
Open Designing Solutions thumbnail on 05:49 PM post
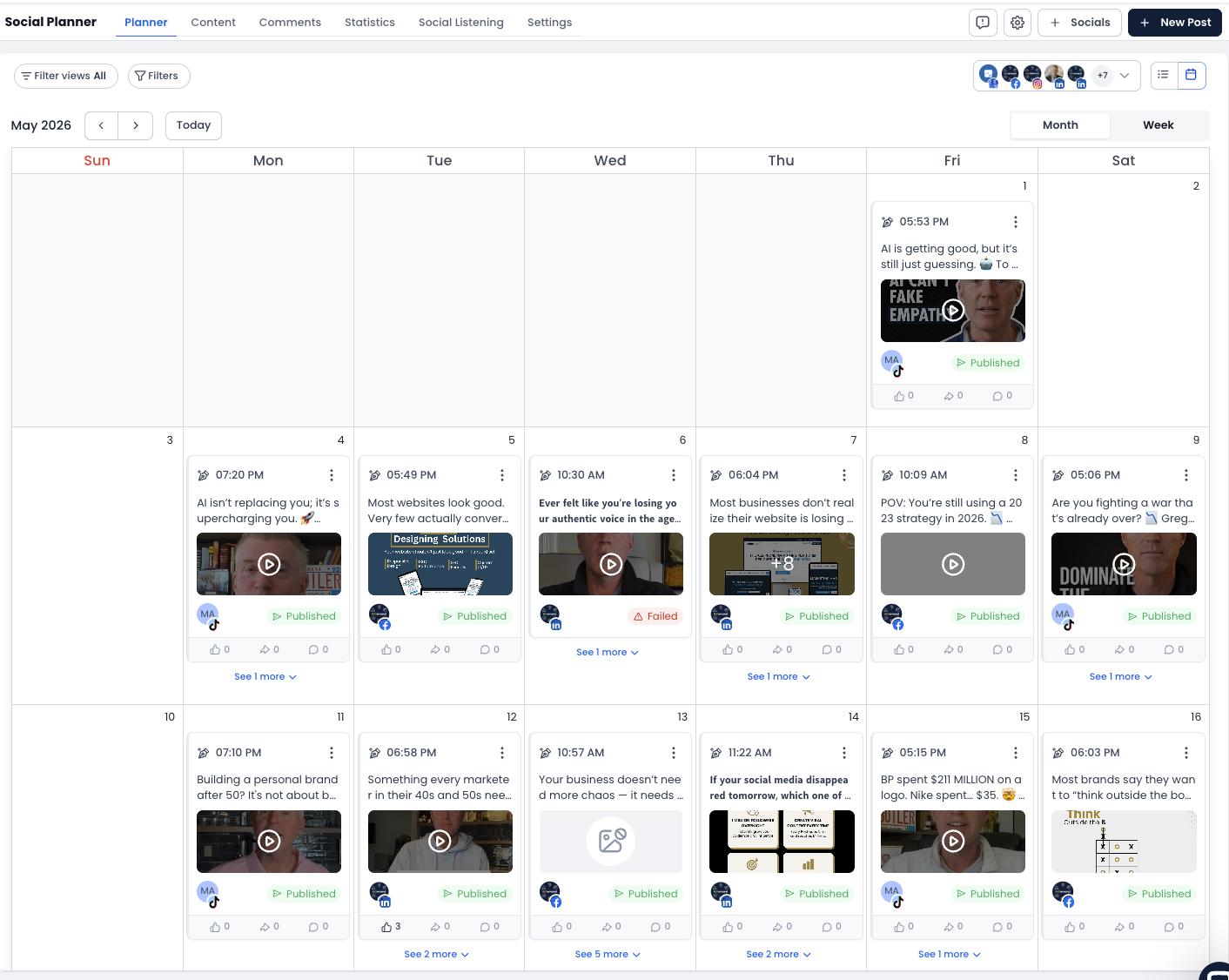pos(440,564)
